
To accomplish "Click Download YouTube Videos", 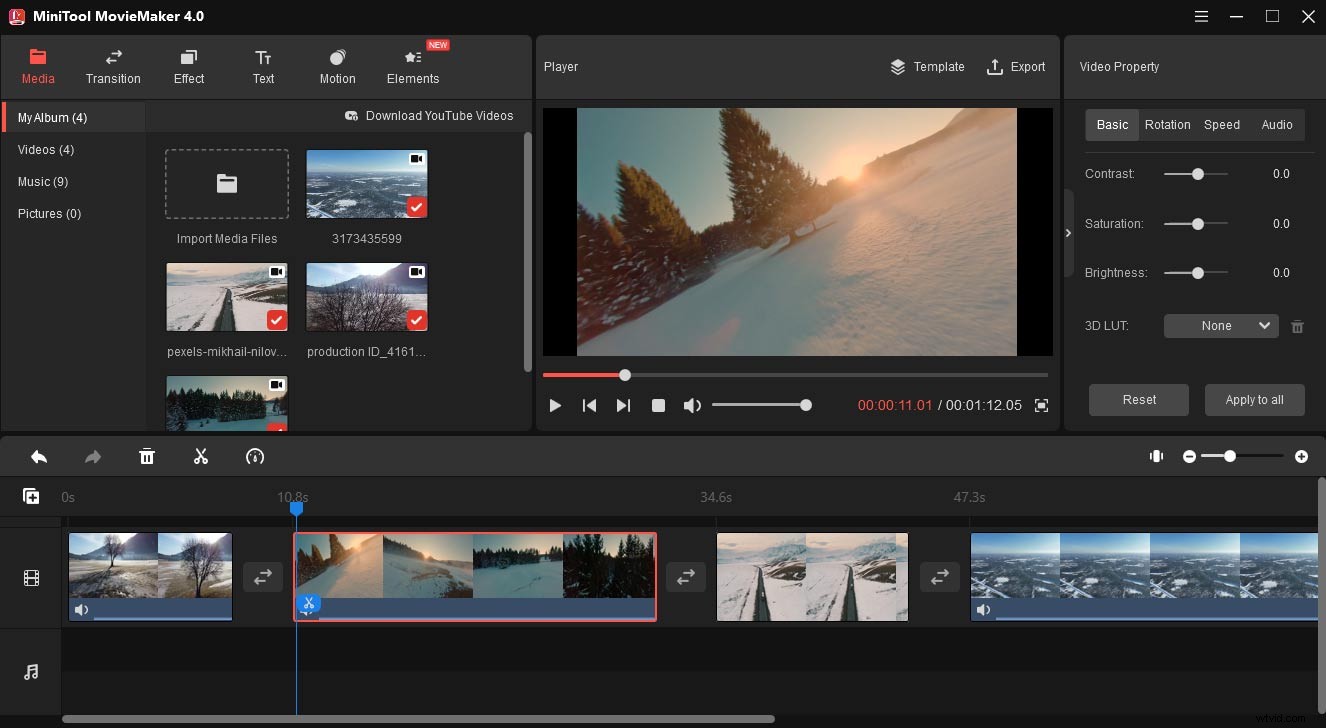I will click(430, 115).
